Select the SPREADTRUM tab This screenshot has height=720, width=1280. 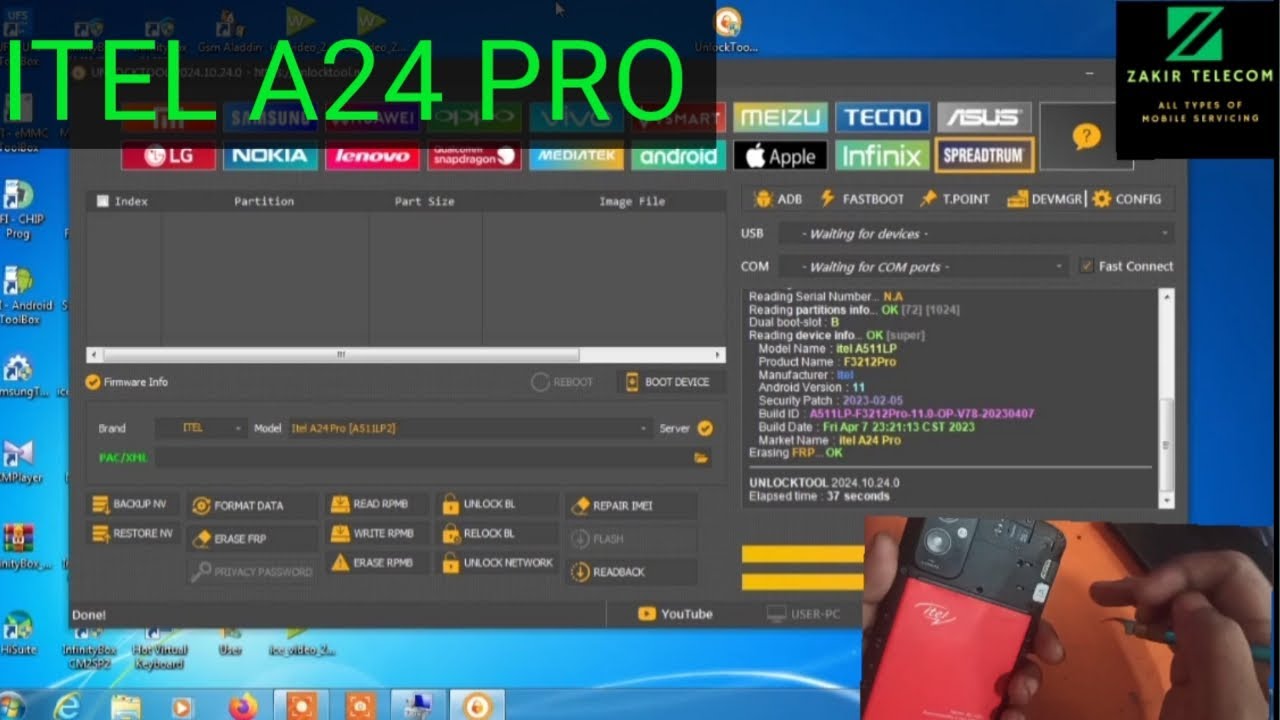[x=984, y=155]
